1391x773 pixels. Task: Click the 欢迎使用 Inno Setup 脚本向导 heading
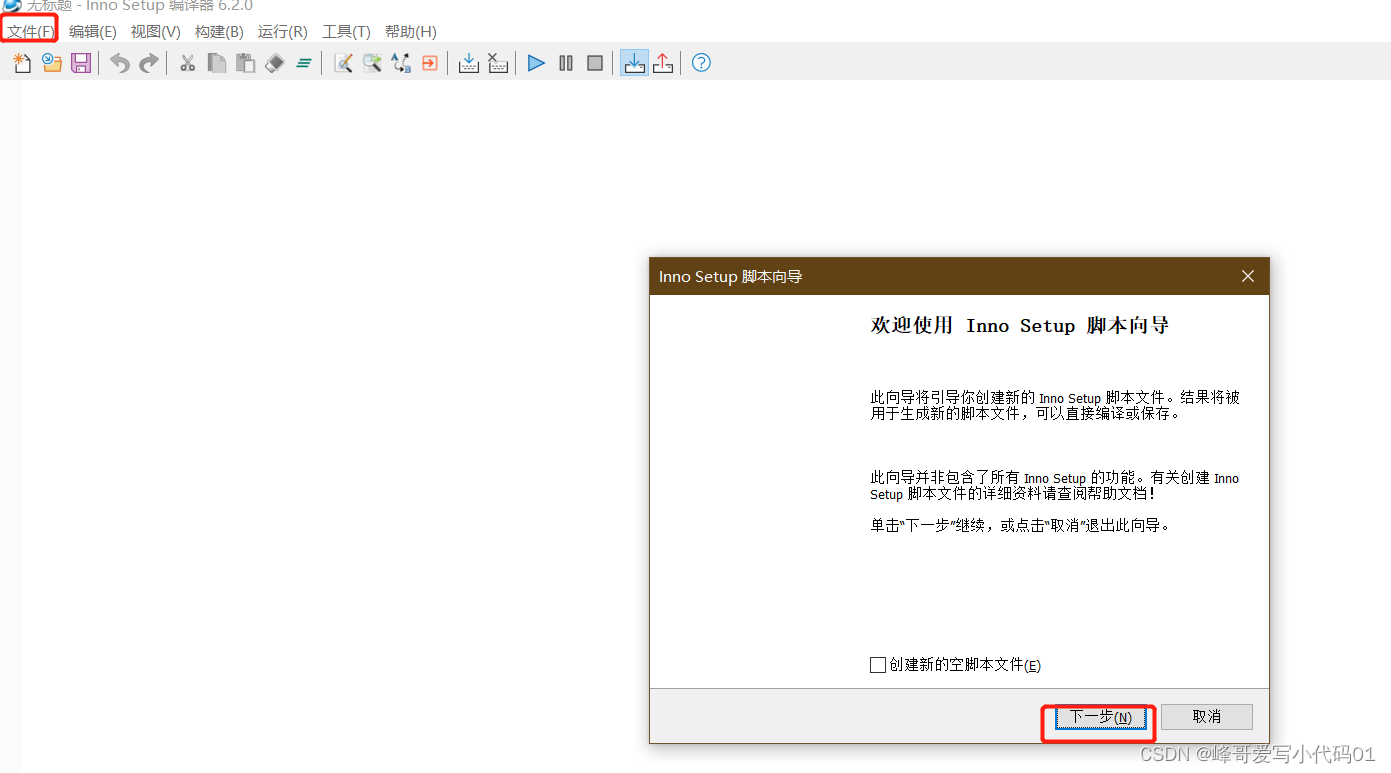(1020, 326)
